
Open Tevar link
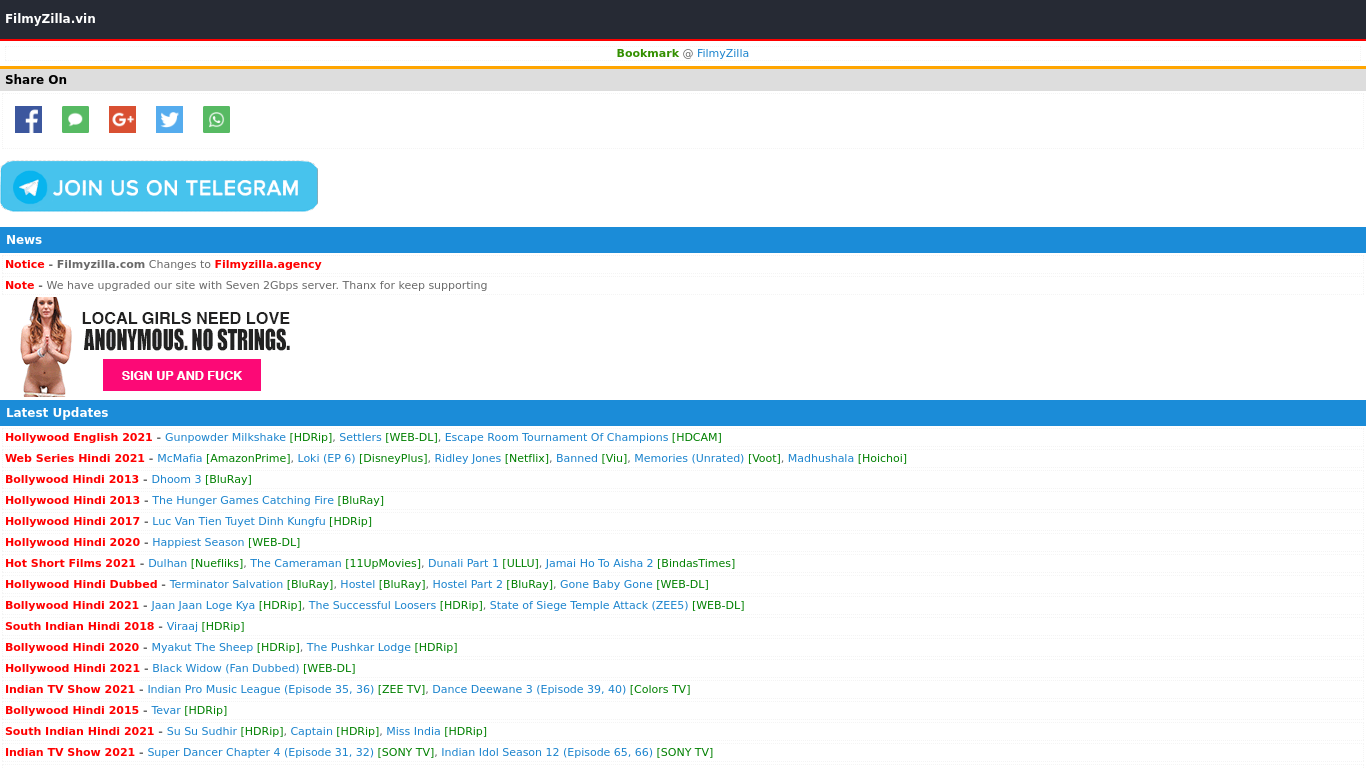(x=166, y=711)
